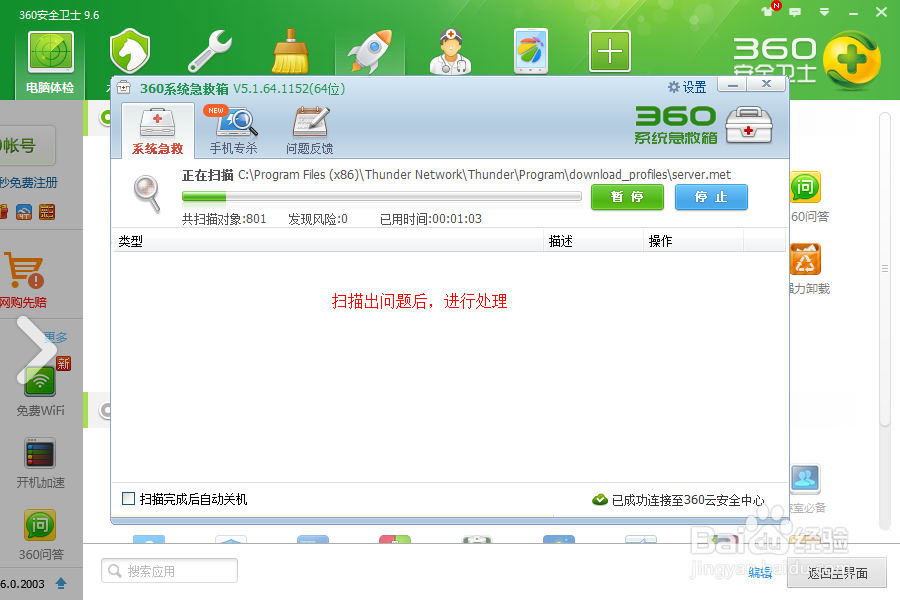
Task: Click 已成功连接至360云安全中心 status
Action: click(678, 500)
